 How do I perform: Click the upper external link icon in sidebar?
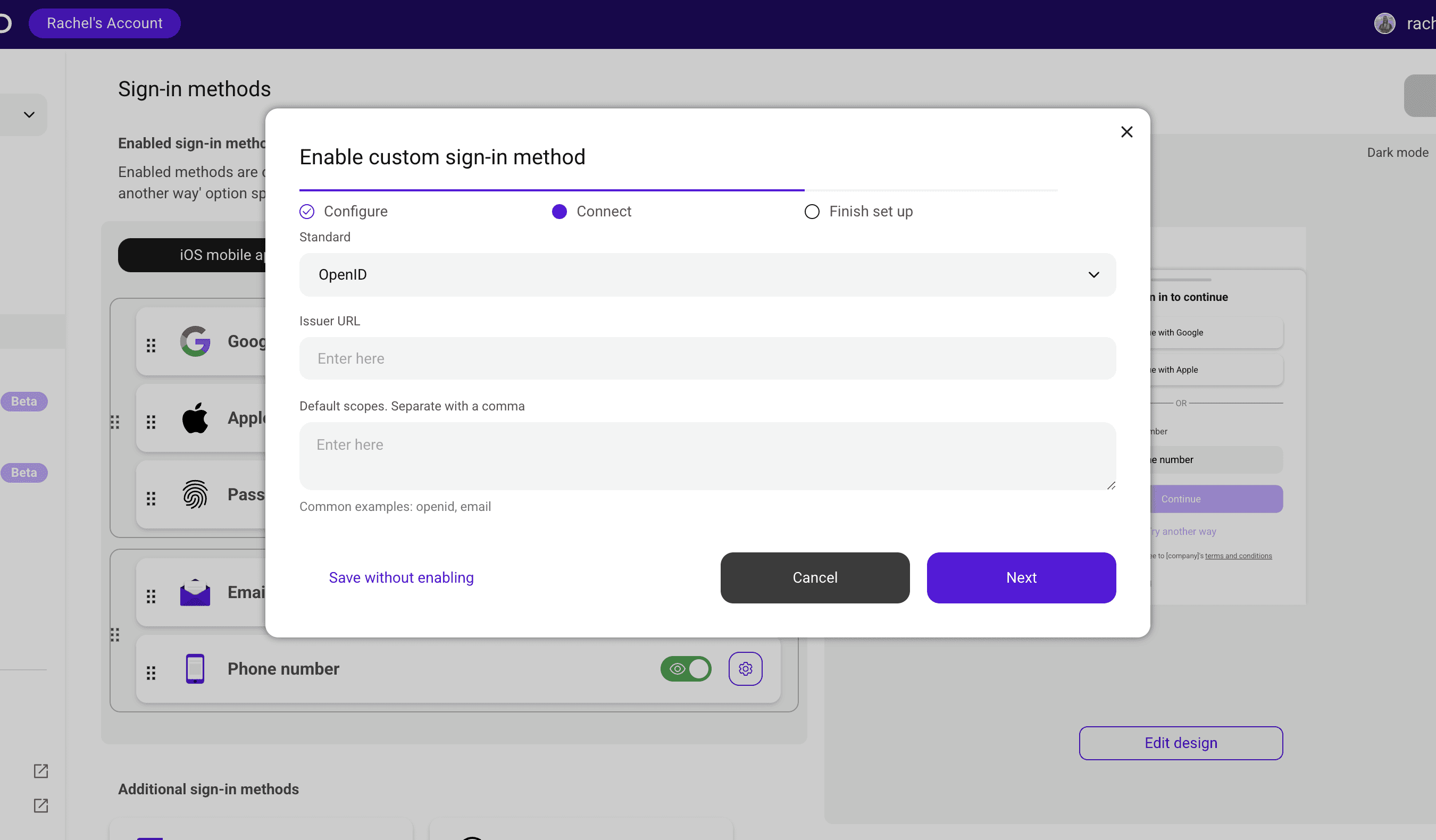coord(40,771)
